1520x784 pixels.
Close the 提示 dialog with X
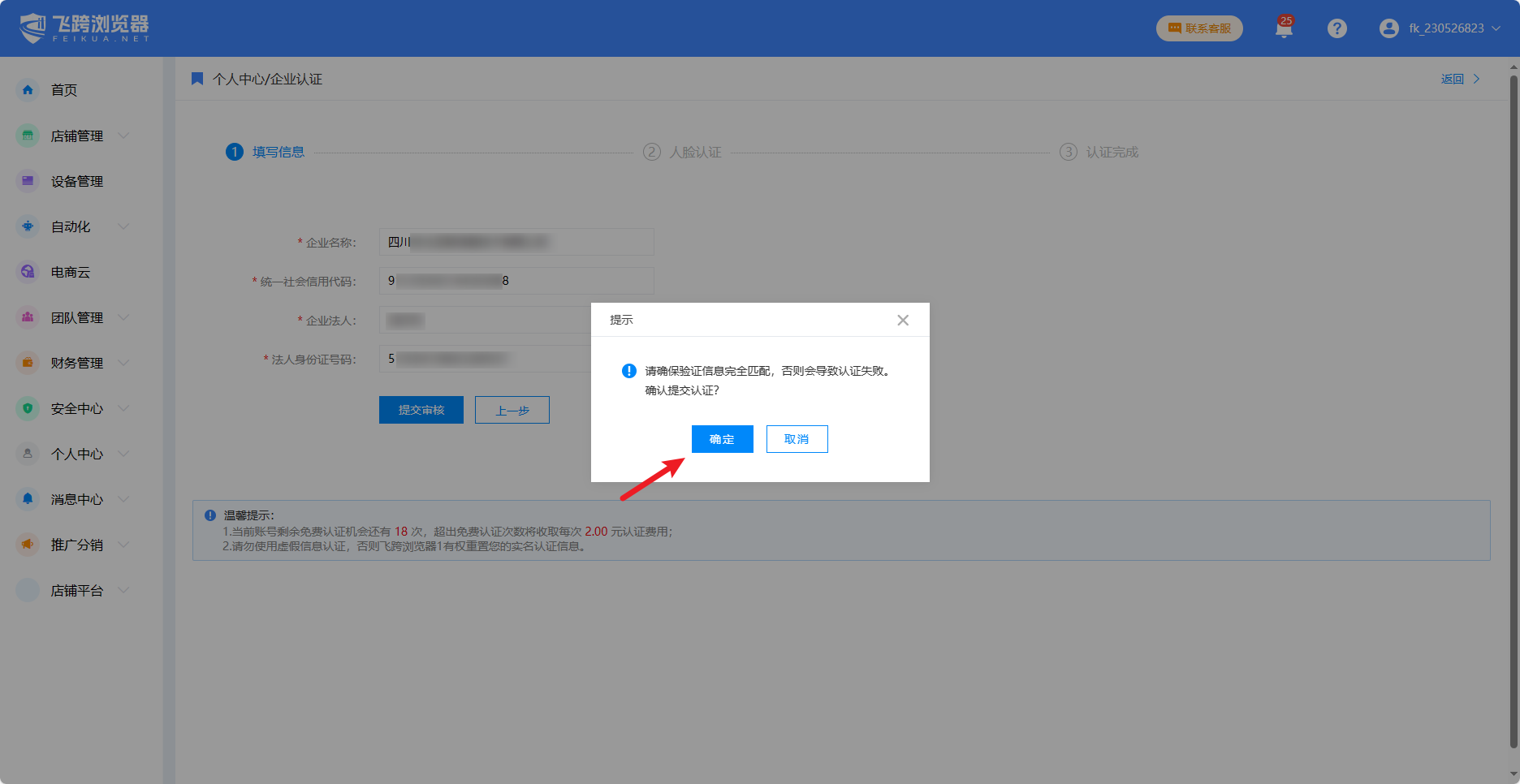[902, 320]
